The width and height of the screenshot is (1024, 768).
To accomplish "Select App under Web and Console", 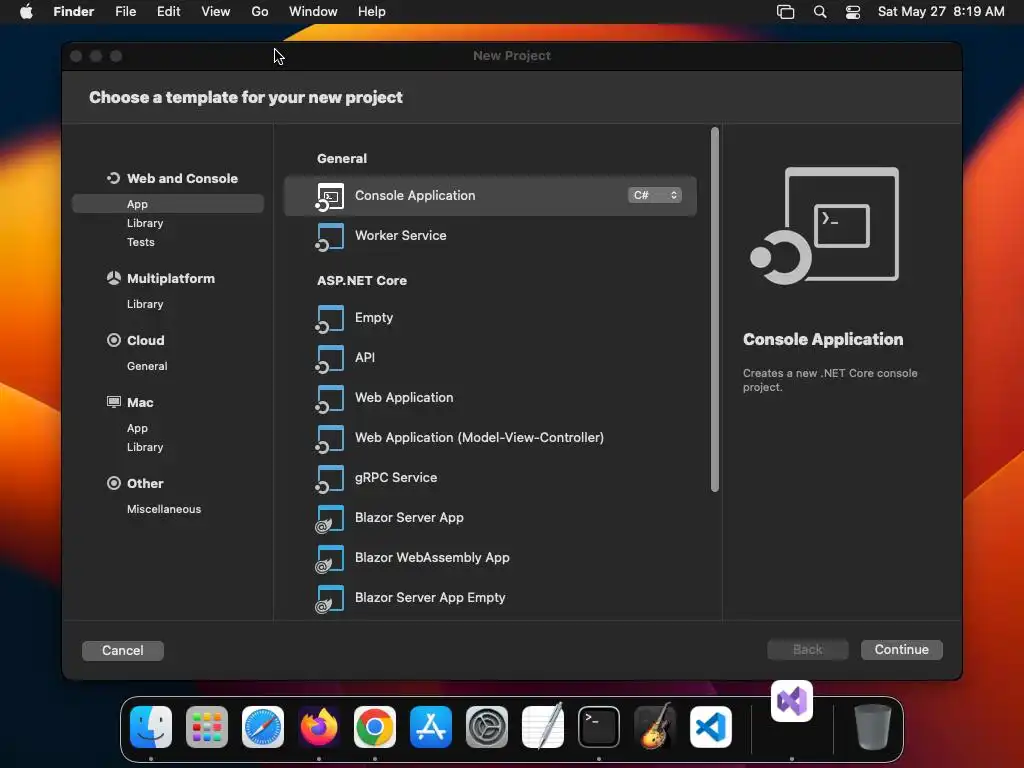I will click(168, 204).
